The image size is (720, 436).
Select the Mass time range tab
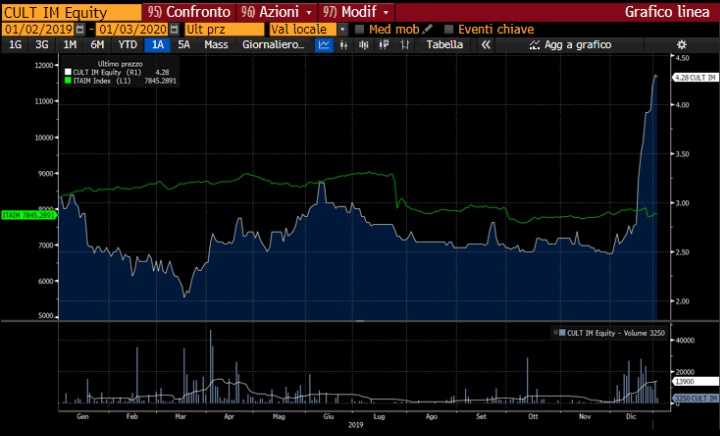tap(216, 45)
